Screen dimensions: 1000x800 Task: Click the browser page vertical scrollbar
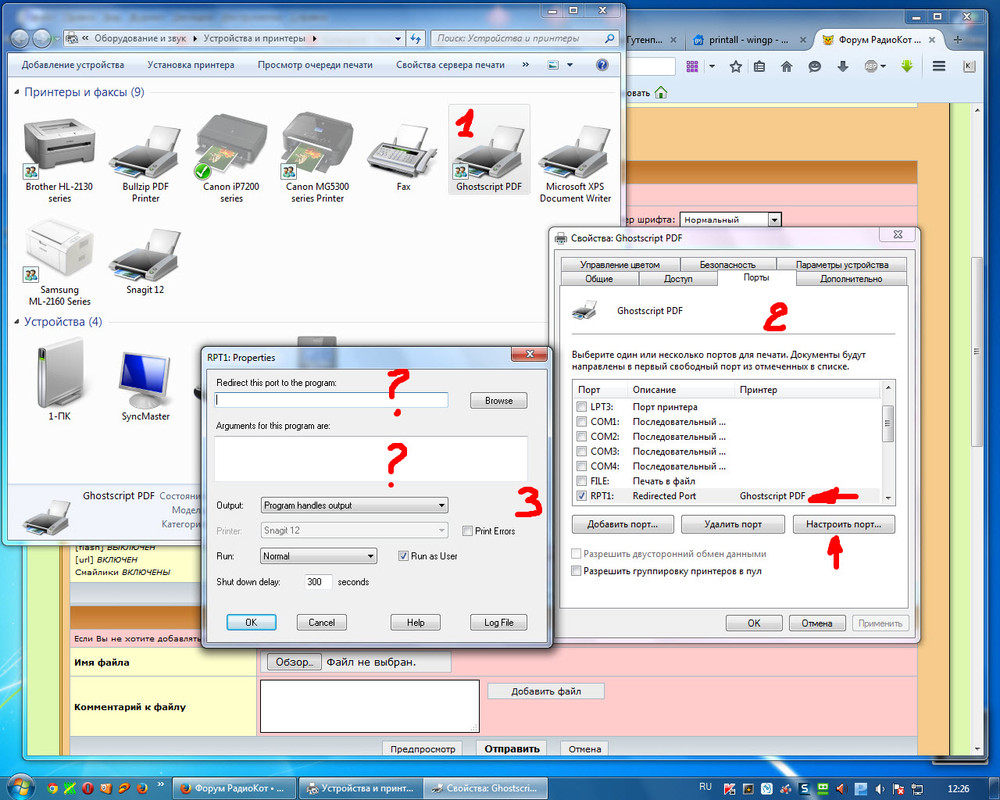click(976, 427)
